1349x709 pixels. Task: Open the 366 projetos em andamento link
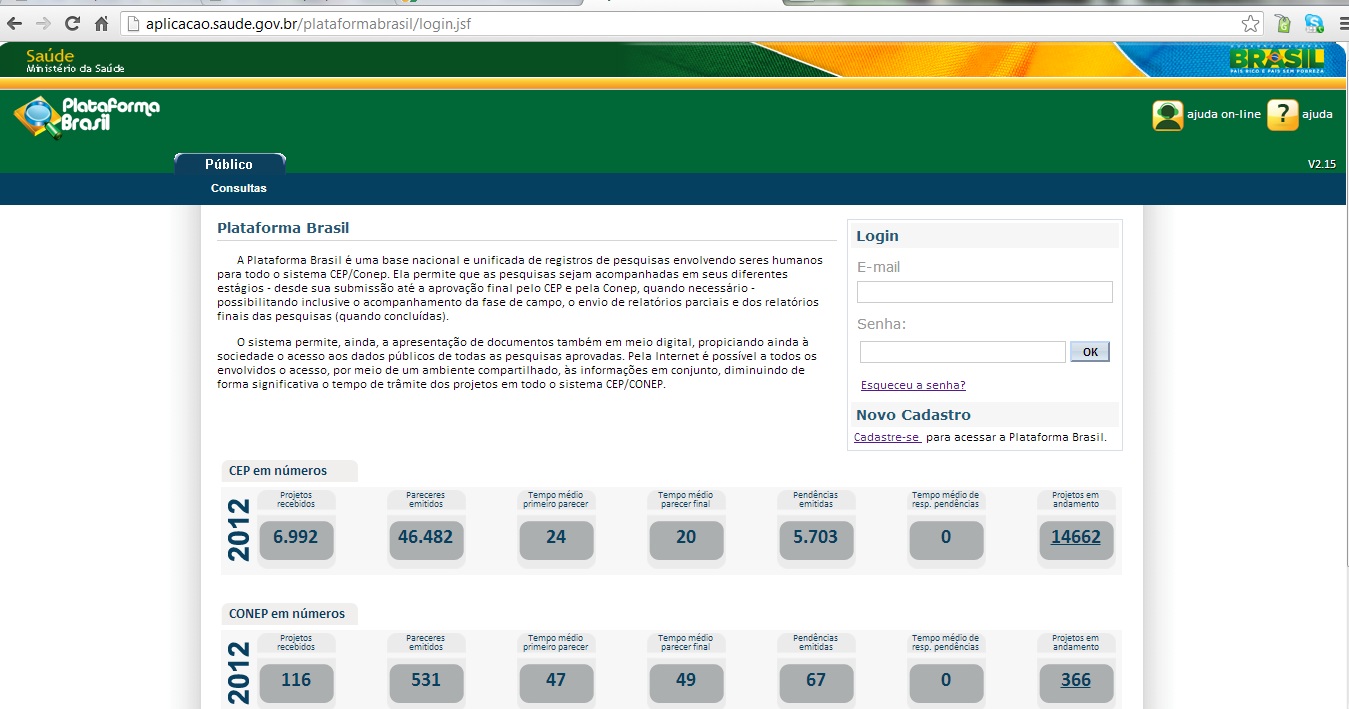[1076, 680]
